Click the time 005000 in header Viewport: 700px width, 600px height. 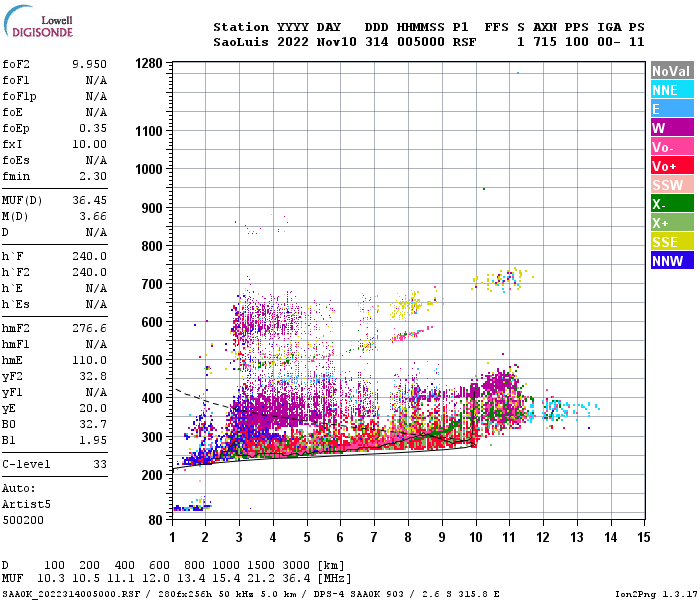pyautogui.click(x=421, y=42)
